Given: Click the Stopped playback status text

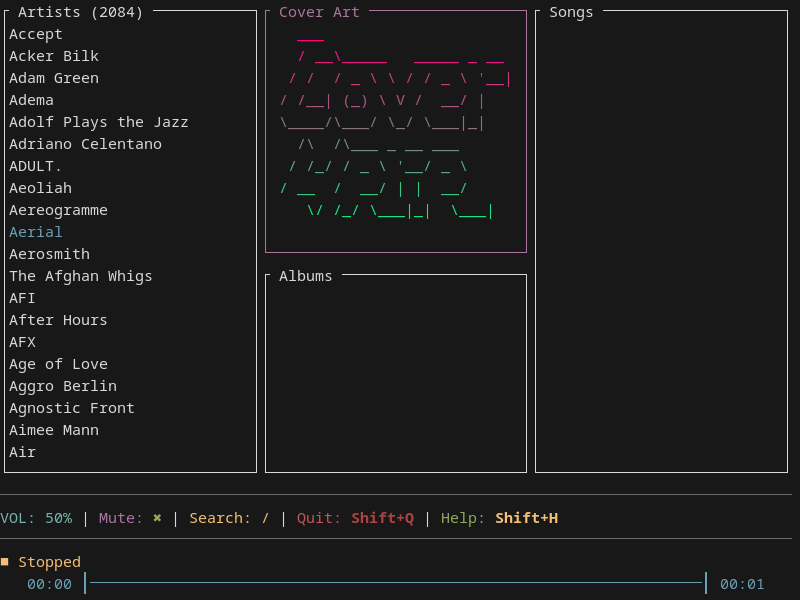Looking at the screenshot, I should point(49,562).
